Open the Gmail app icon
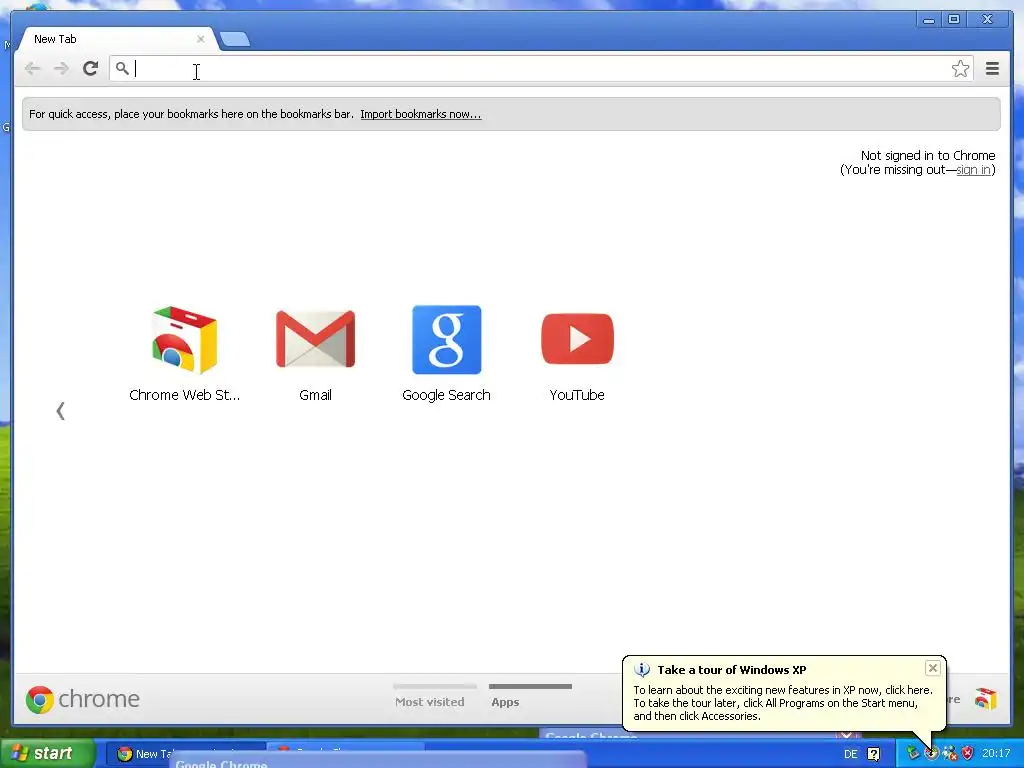The height and width of the screenshot is (768, 1024). click(315, 353)
